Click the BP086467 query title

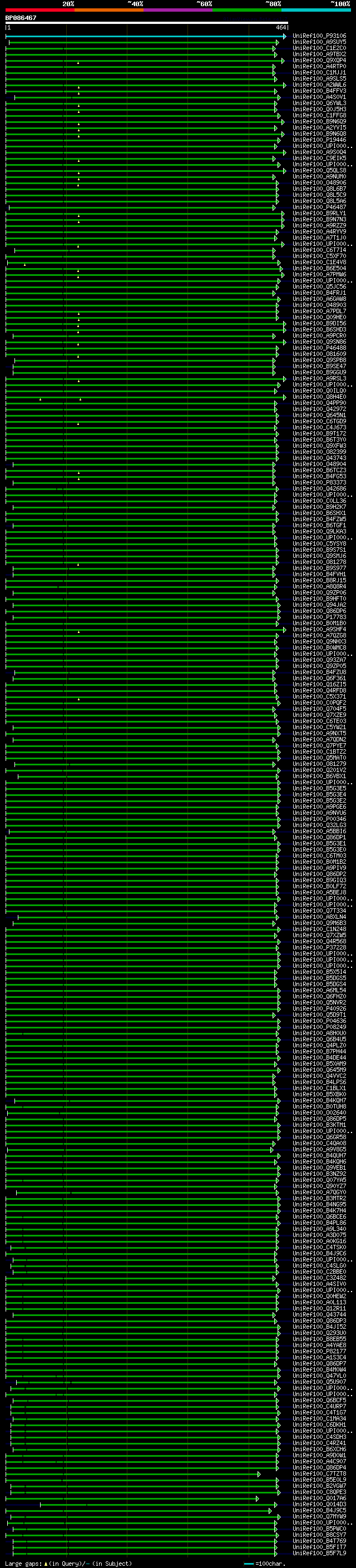[x=21, y=18]
